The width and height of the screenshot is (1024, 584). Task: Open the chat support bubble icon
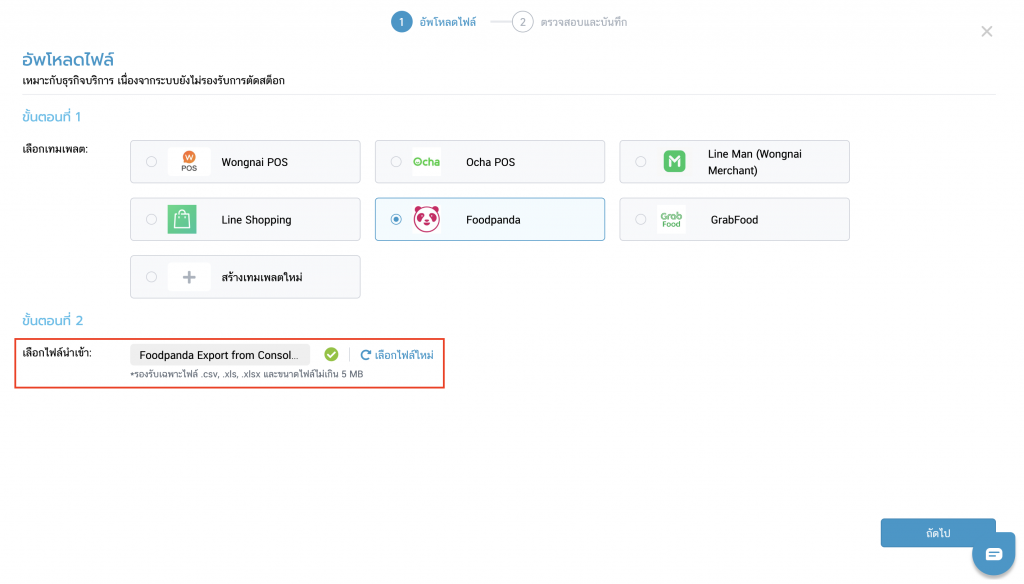(993, 554)
